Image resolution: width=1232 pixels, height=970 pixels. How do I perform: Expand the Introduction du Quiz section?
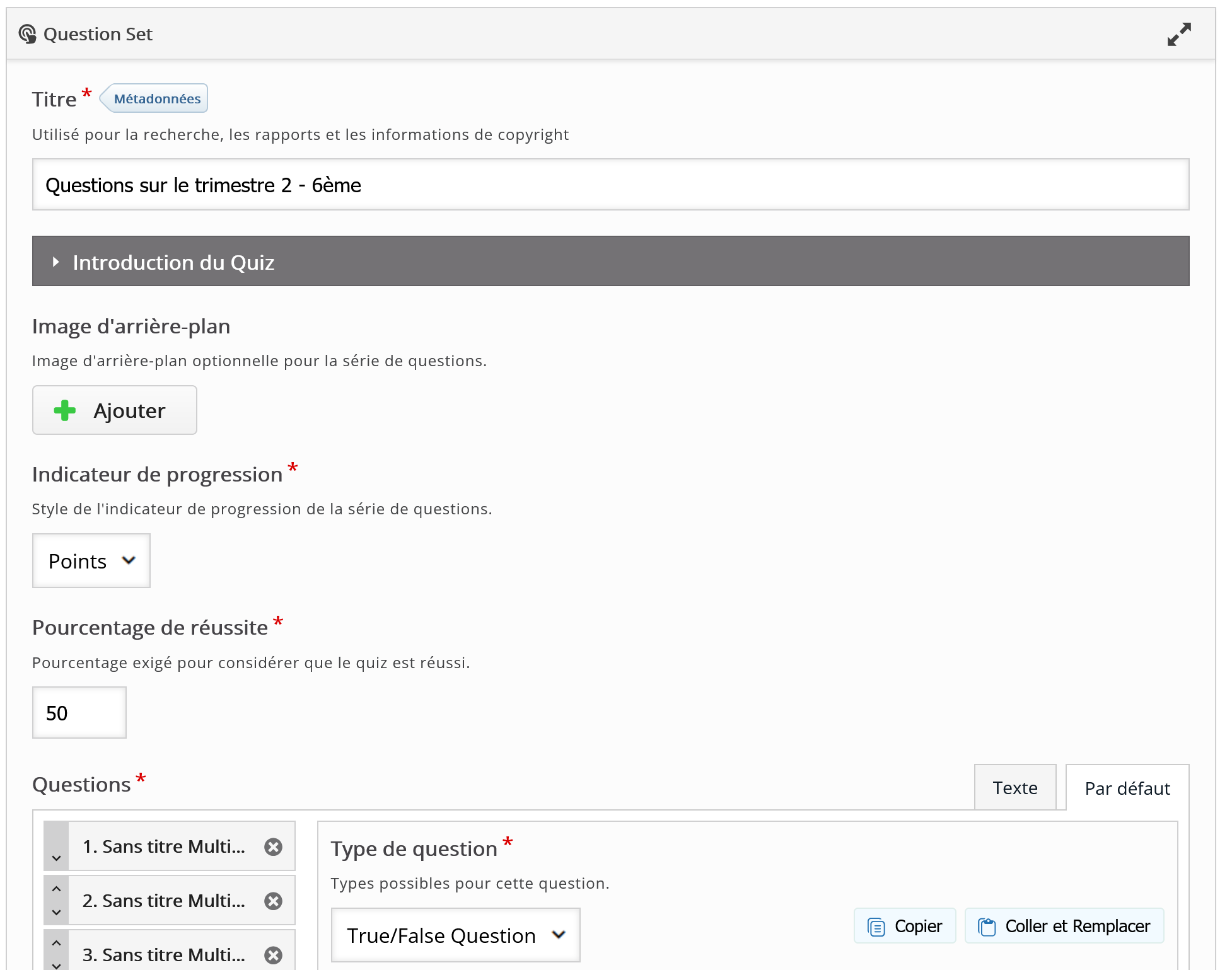[610, 261]
